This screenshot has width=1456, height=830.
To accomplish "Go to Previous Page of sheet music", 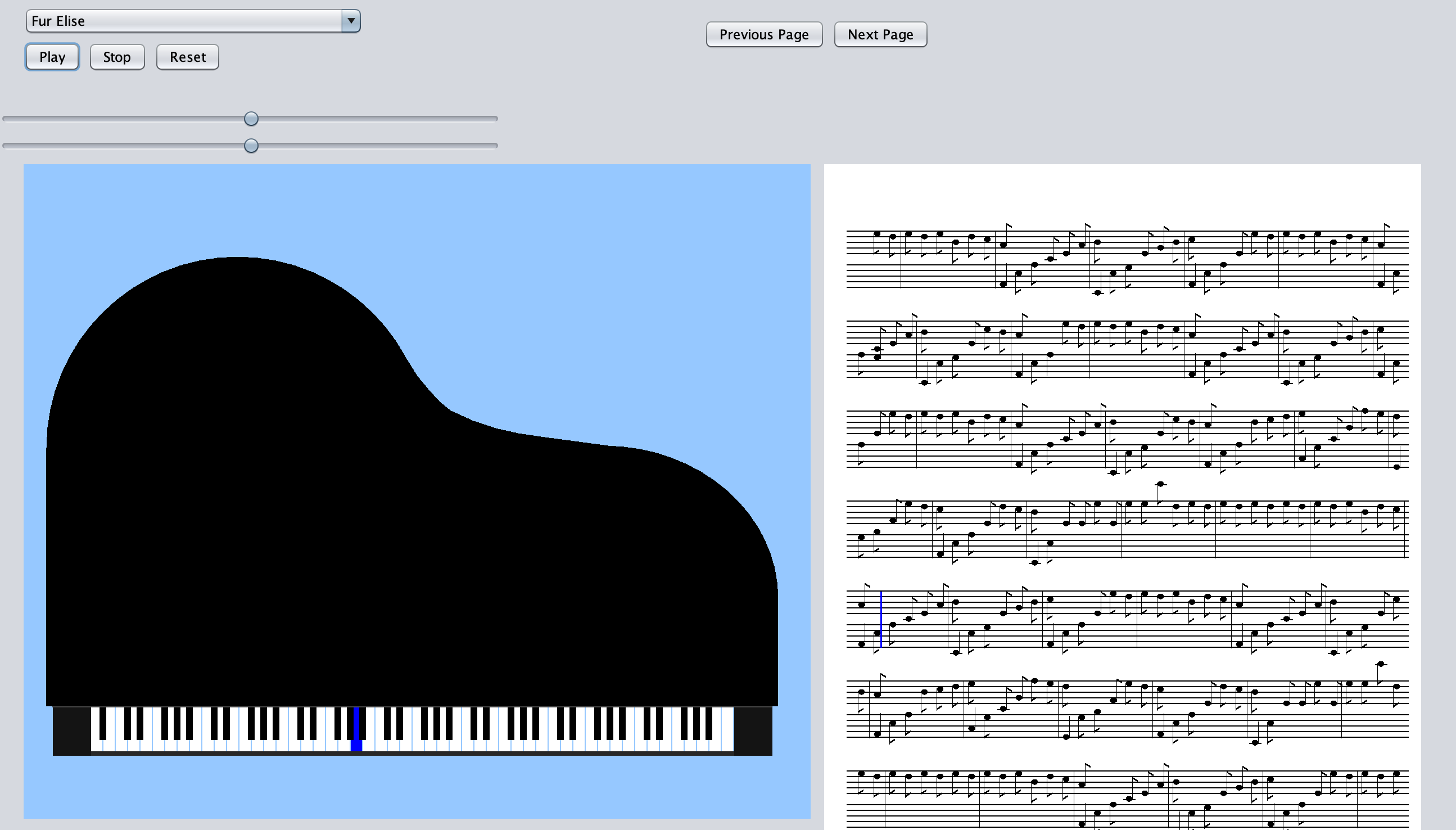I will click(x=764, y=35).
